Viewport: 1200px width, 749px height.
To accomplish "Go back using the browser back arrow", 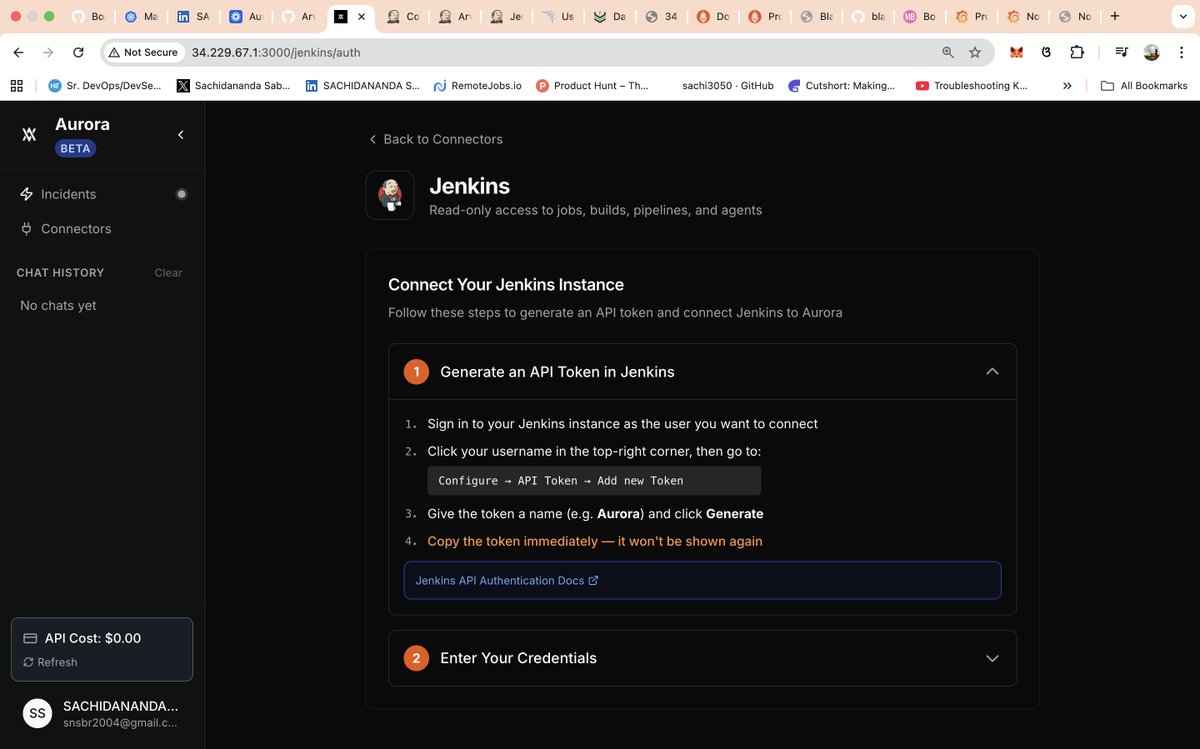I will [19, 52].
